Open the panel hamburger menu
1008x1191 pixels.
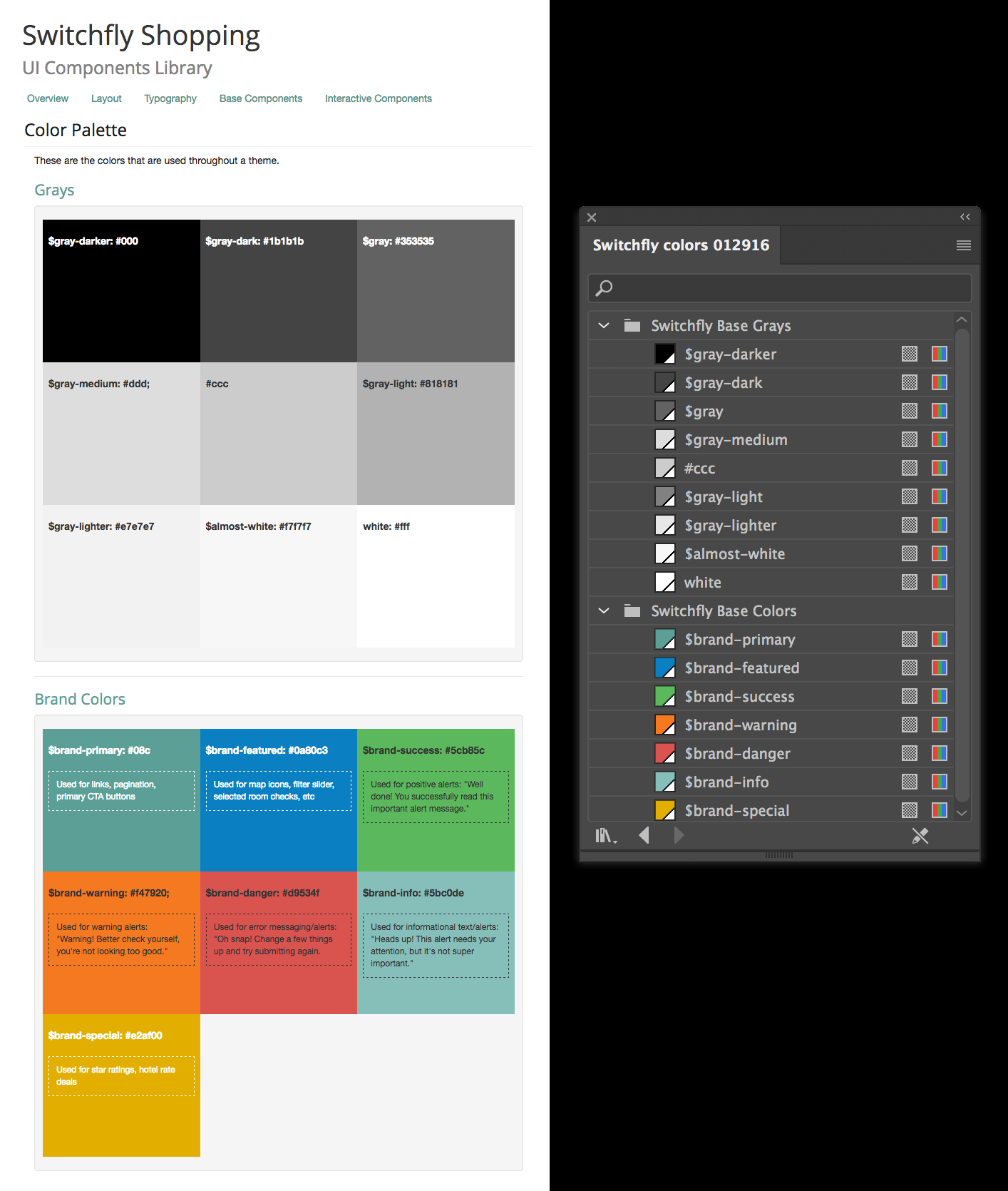click(964, 245)
